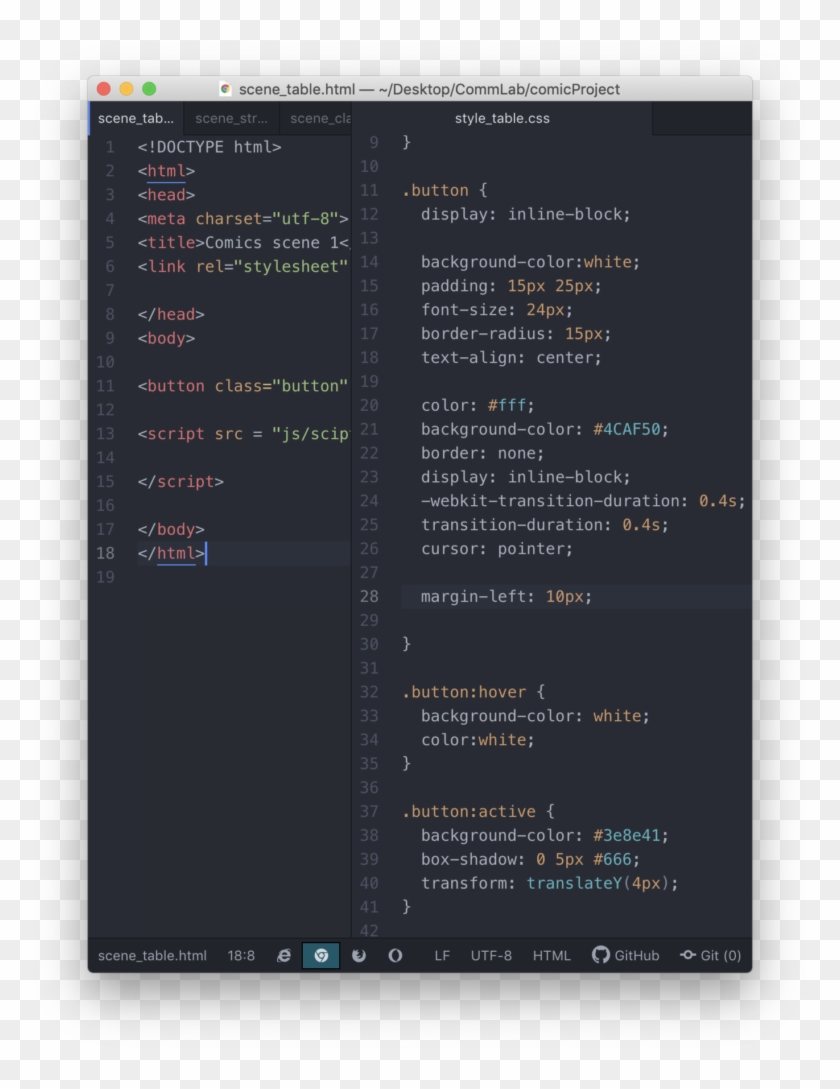This screenshot has width=840, height=1089.
Task: Click scene_table.html file name in status bar
Action: pos(152,955)
